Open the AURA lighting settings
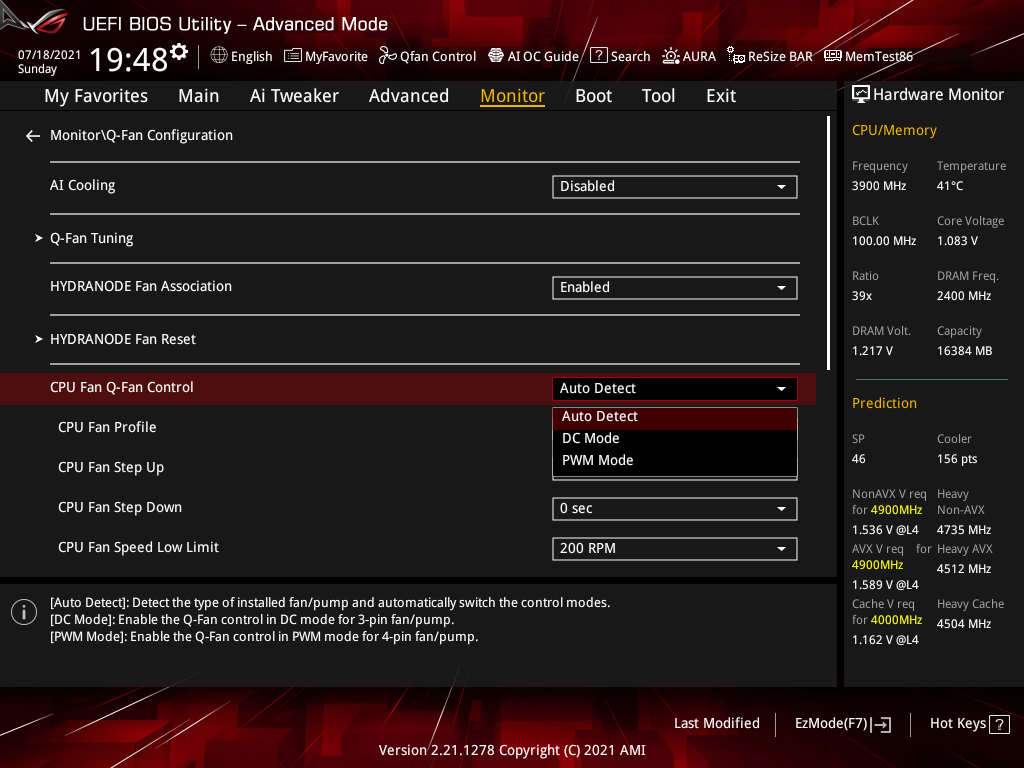Screen dimensions: 1024x768 (689, 56)
